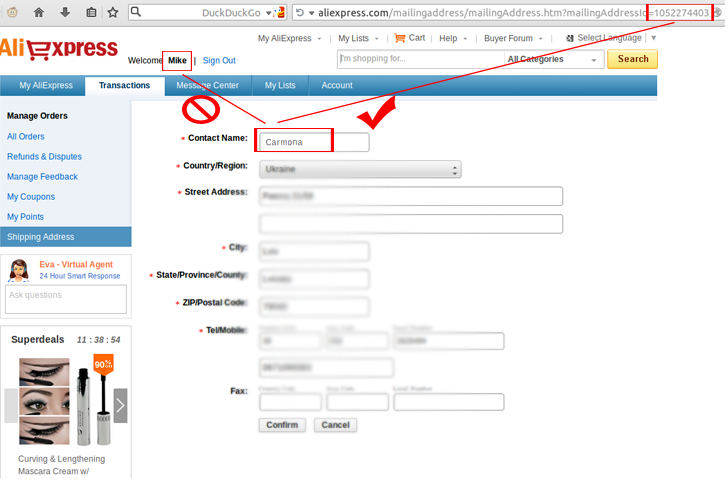Click the reload icon in address bar

[x=300, y=13]
